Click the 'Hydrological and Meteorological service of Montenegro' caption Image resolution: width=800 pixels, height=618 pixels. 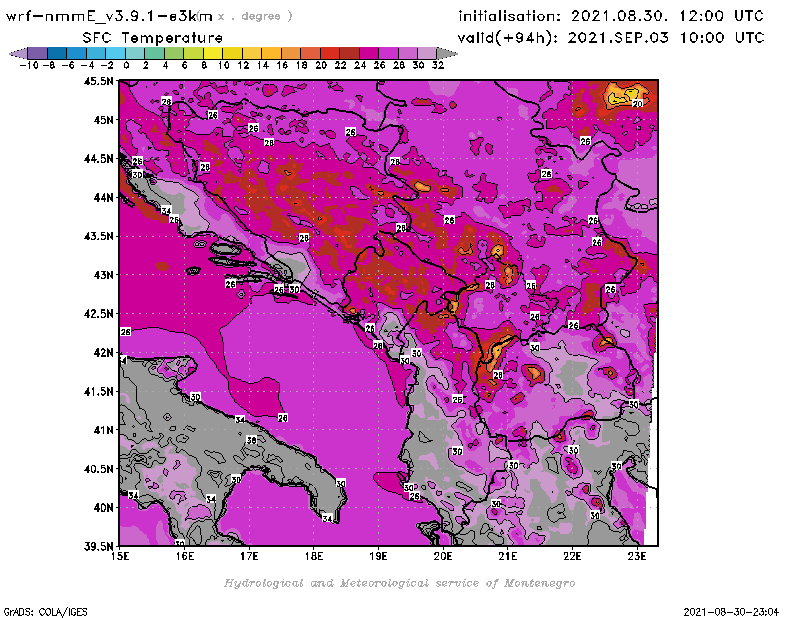[x=399, y=583]
